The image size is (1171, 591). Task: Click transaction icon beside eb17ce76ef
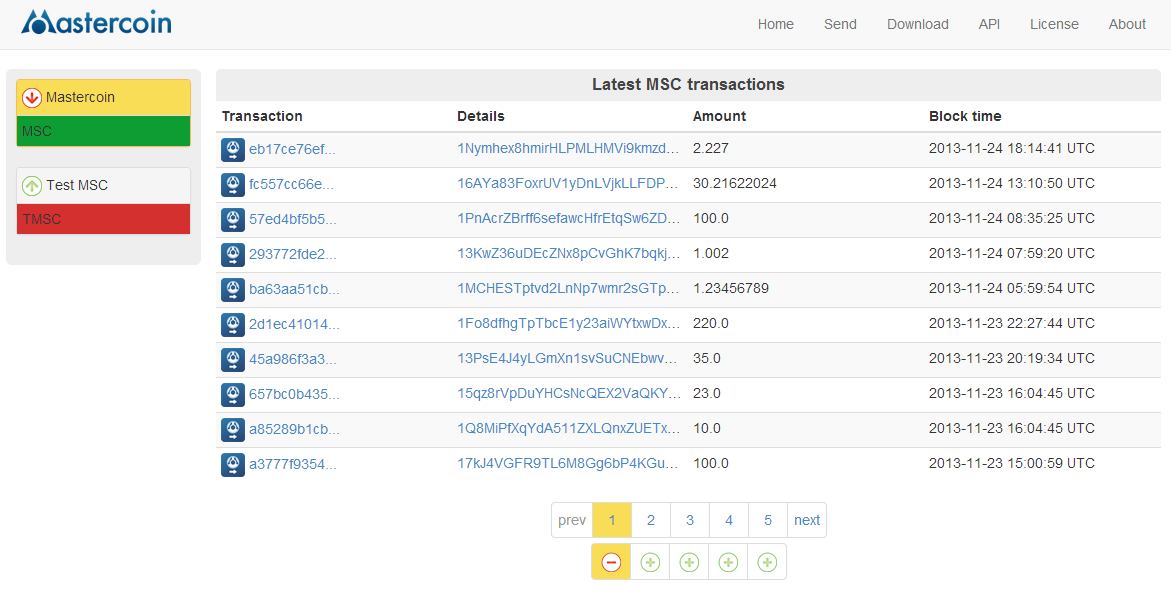tap(233, 149)
